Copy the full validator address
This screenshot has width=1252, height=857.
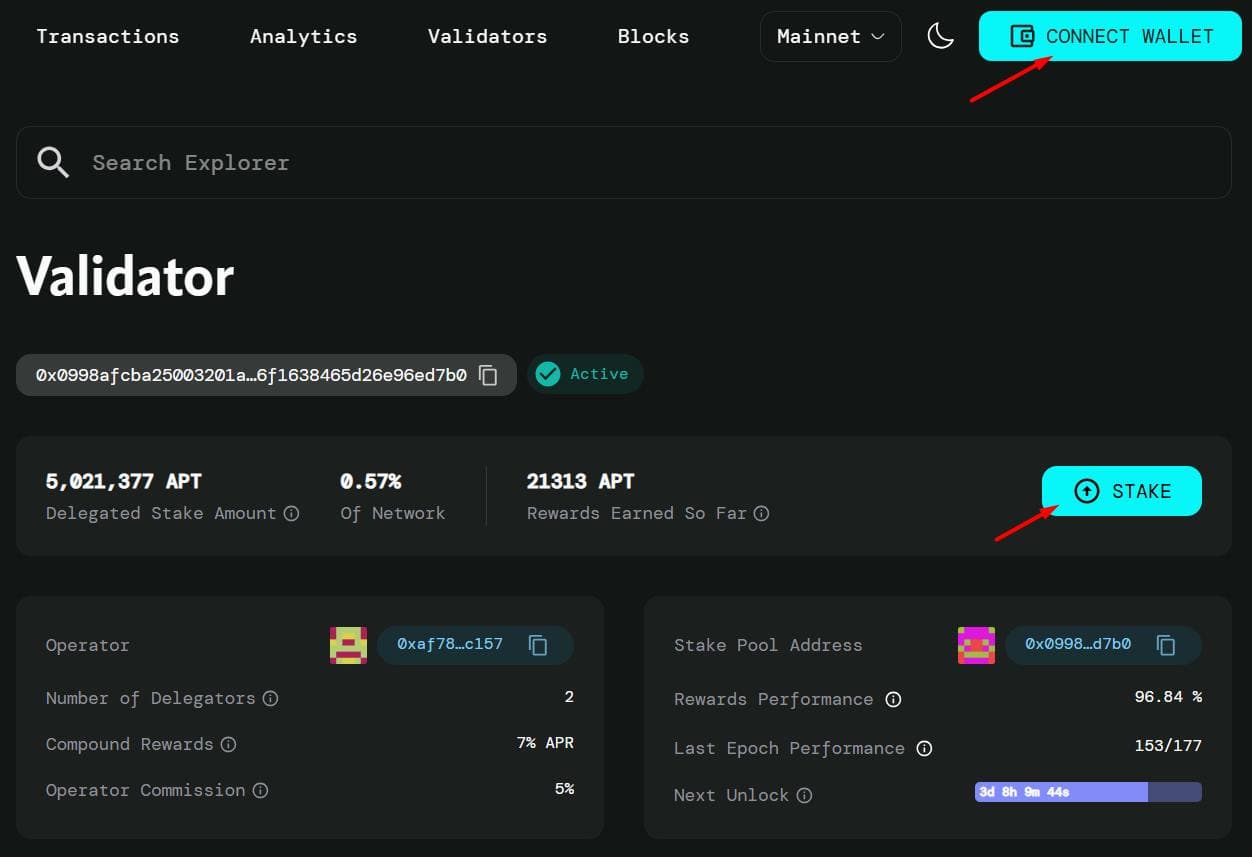point(488,375)
